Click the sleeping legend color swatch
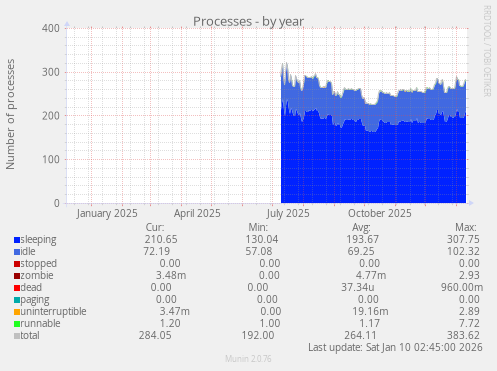 coord(17,240)
